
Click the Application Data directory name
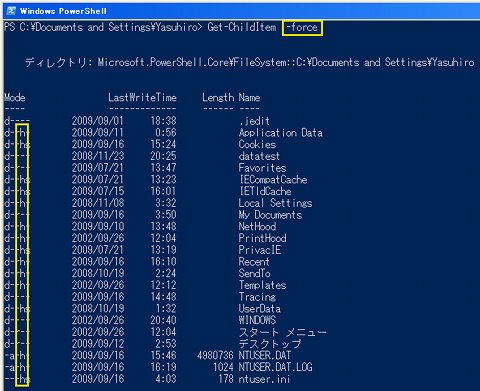pyautogui.click(x=281, y=133)
